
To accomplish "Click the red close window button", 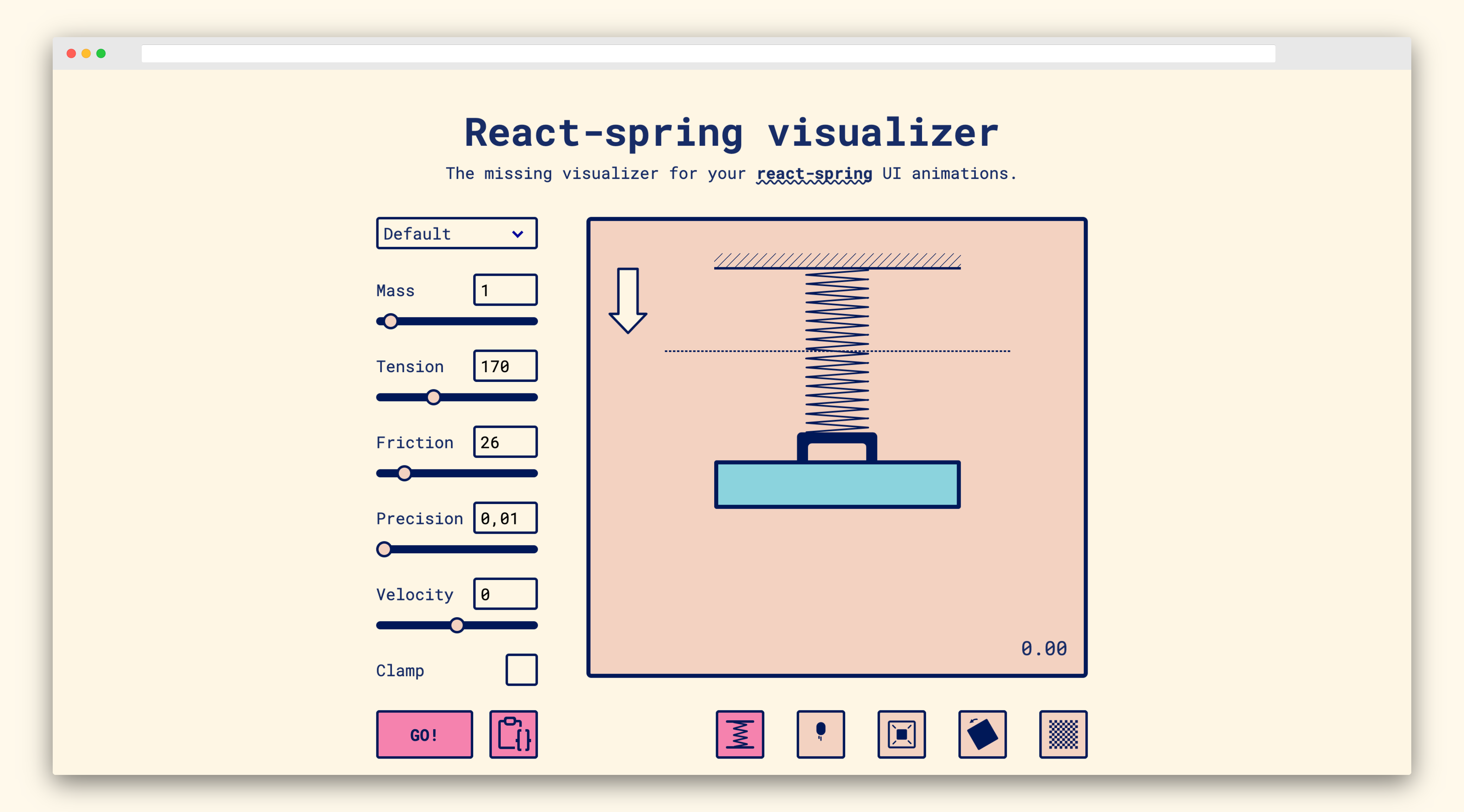I will tap(71, 53).
